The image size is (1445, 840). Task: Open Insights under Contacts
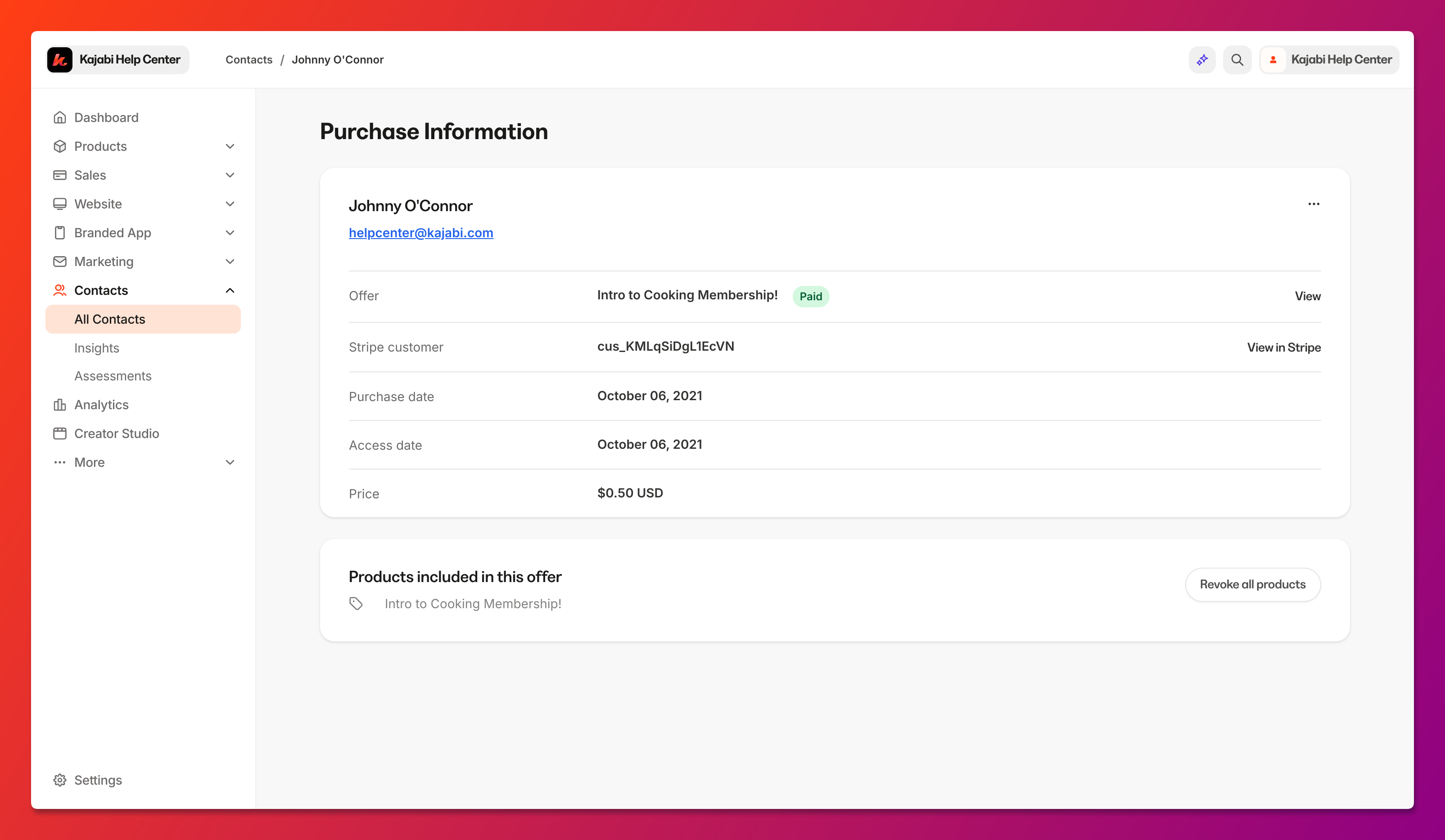click(x=97, y=348)
